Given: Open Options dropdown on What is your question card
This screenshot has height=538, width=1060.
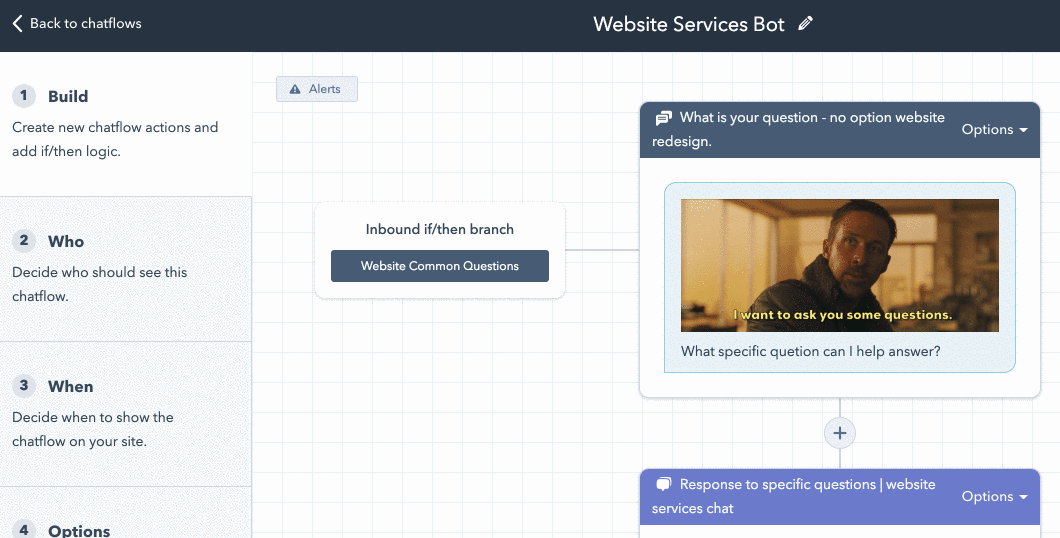Looking at the screenshot, I should pyautogui.click(x=994, y=129).
